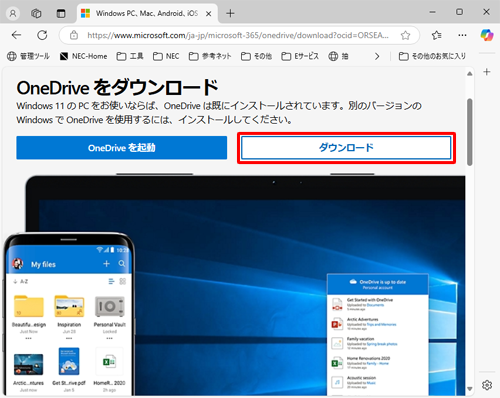Image resolution: width=500 pixels, height=398 pixels.
Task: Open the Workspaces icon
Action: (x=36, y=13)
